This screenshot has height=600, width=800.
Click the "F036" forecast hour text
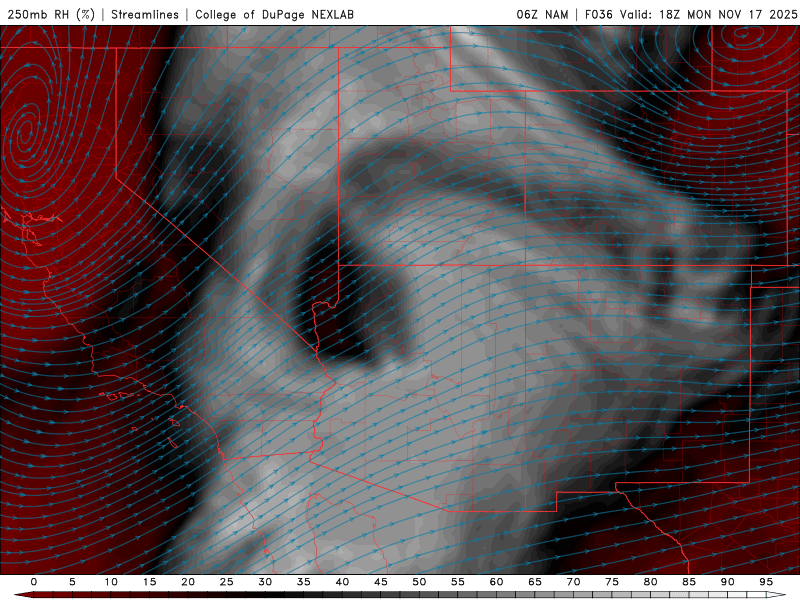click(598, 14)
